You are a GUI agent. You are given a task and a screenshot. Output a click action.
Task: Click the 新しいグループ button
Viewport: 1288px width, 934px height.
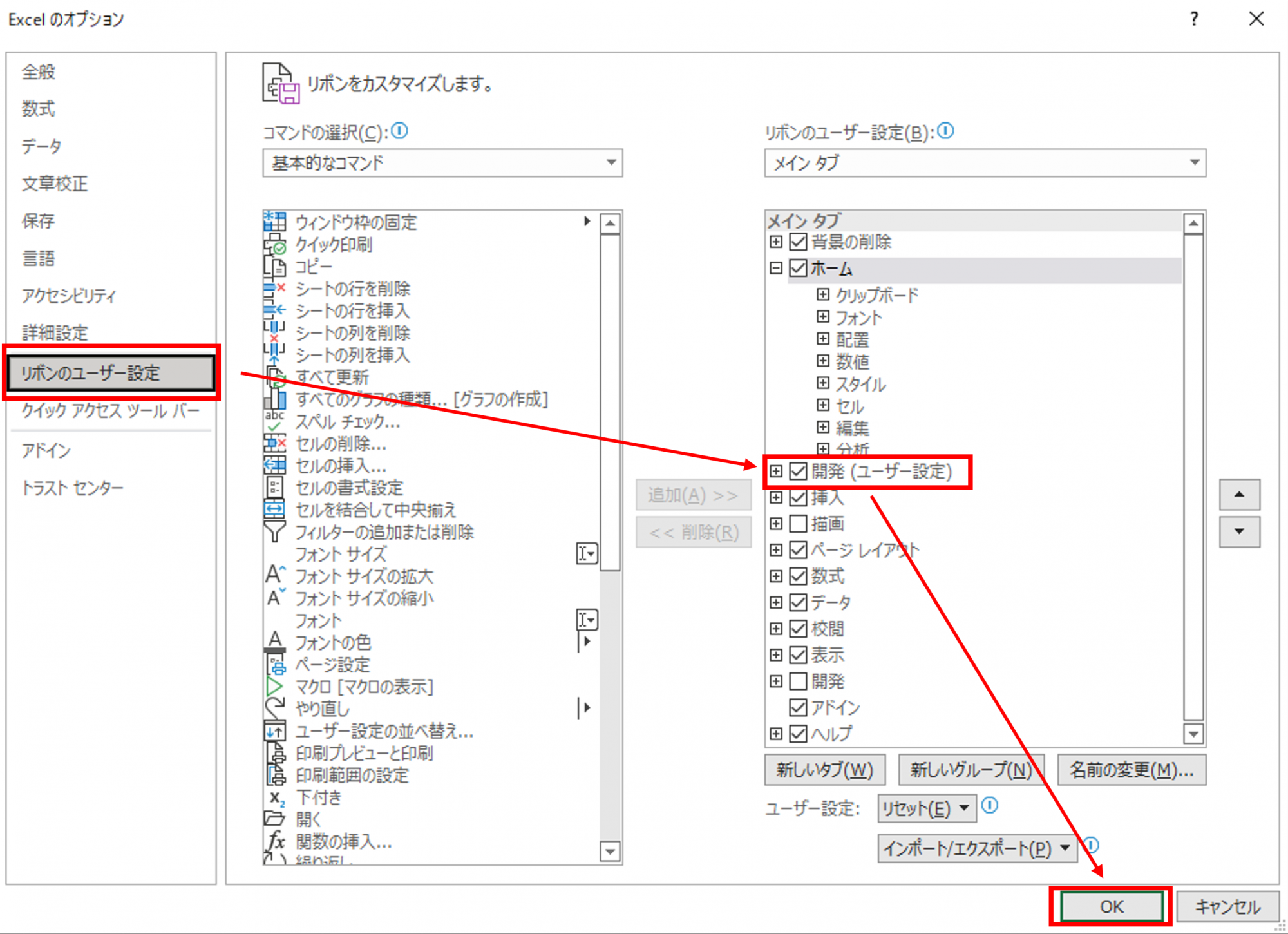[x=971, y=770]
